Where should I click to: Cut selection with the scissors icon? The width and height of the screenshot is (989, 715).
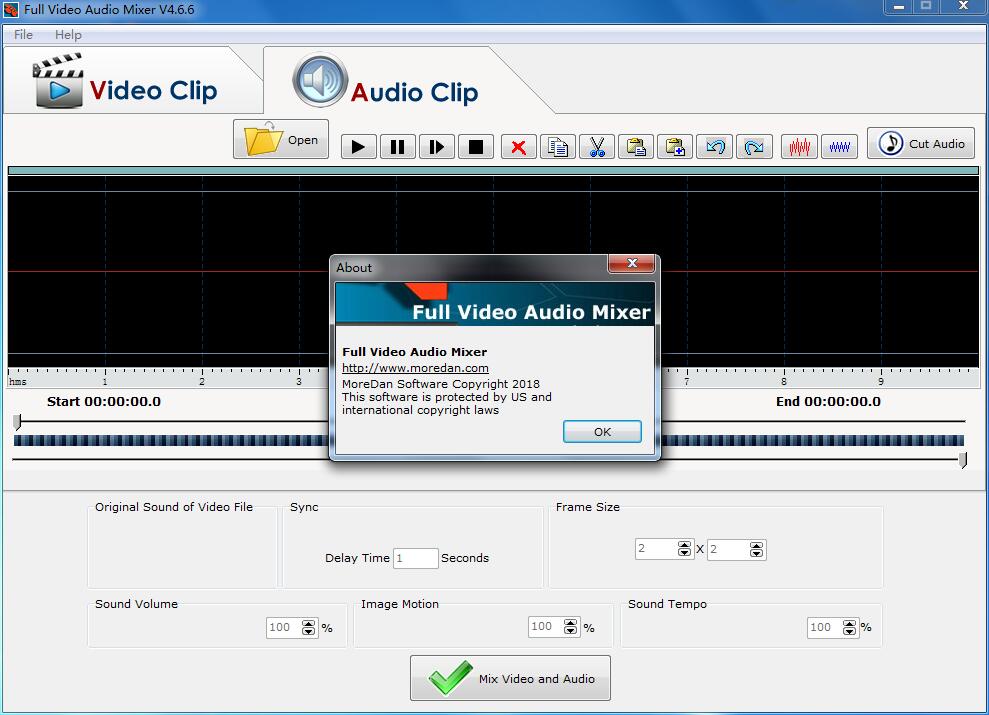(x=597, y=147)
